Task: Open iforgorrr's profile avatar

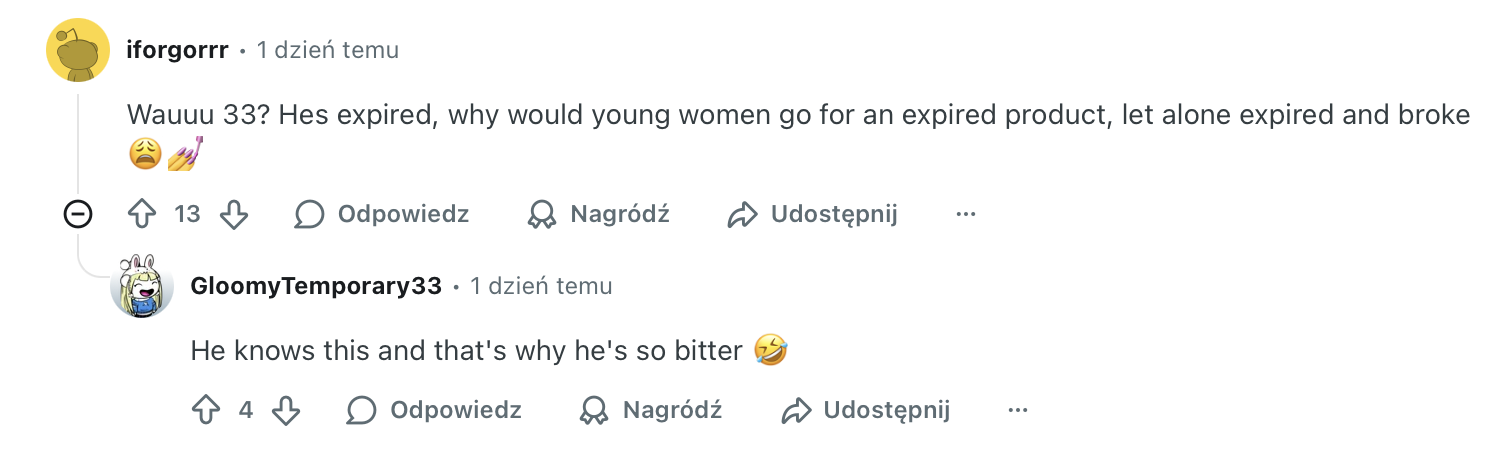Action: tap(78, 50)
